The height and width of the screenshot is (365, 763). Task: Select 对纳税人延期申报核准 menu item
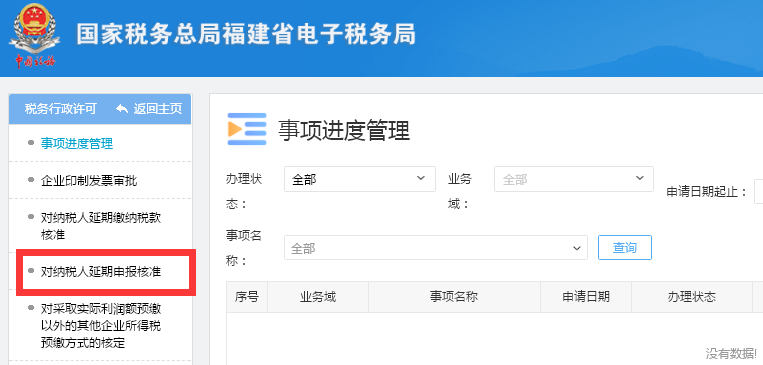[x=101, y=272]
